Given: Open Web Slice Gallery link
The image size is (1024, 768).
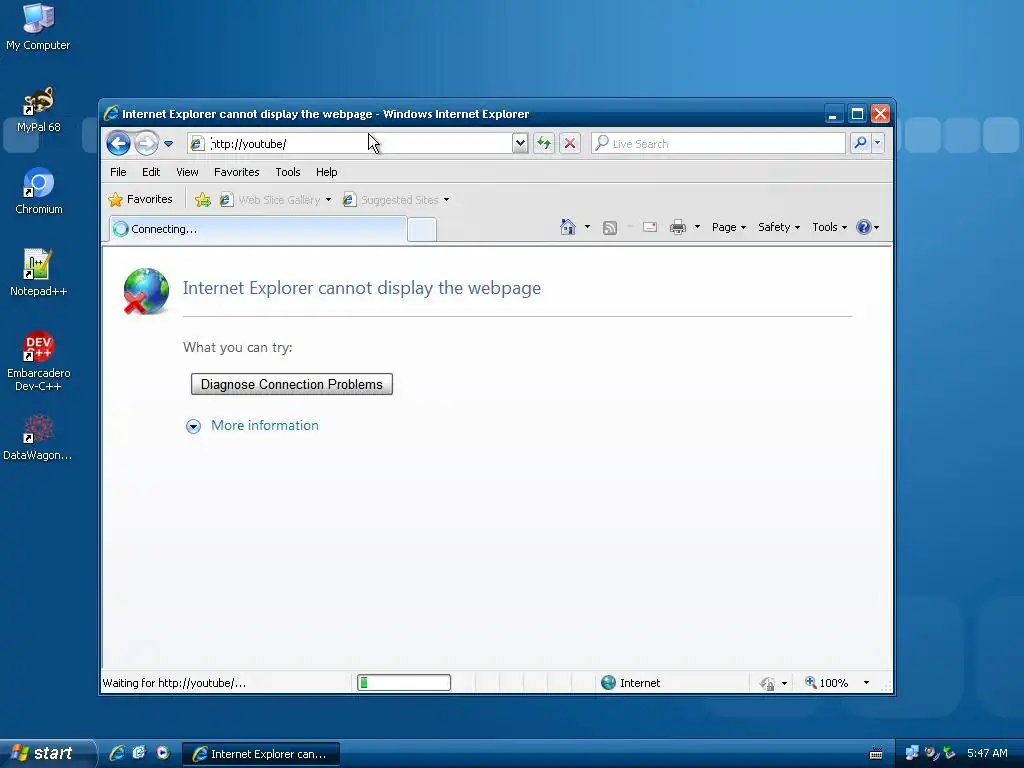Looking at the screenshot, I should click(x=272, y=200).
